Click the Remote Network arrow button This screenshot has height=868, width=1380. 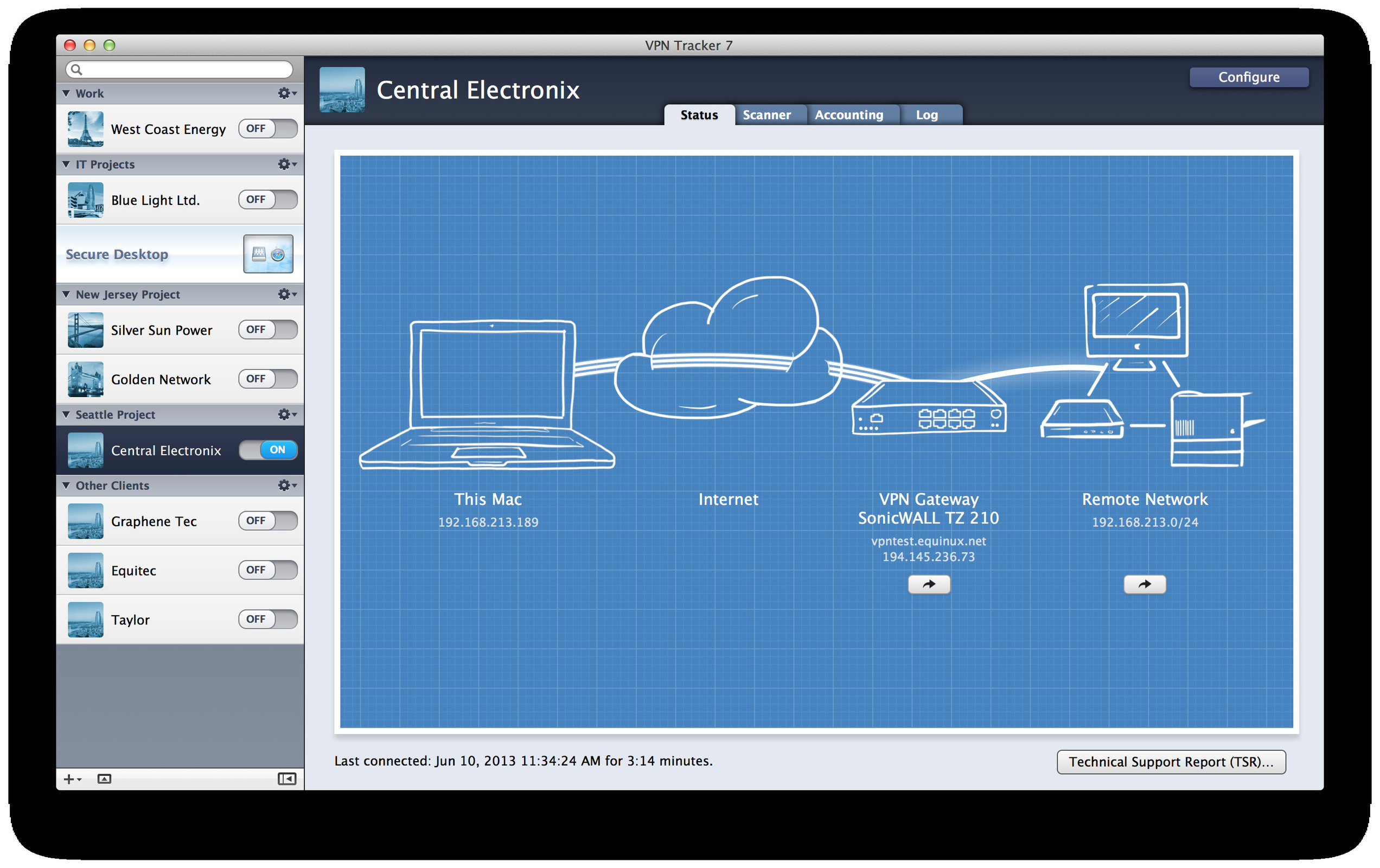coord(1144,584)
